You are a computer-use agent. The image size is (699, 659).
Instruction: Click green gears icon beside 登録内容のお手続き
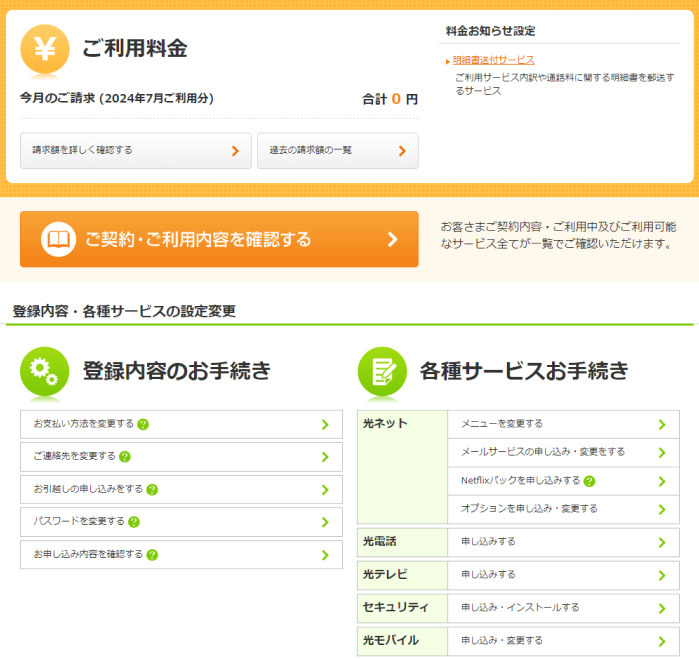(x=45, y=371)
